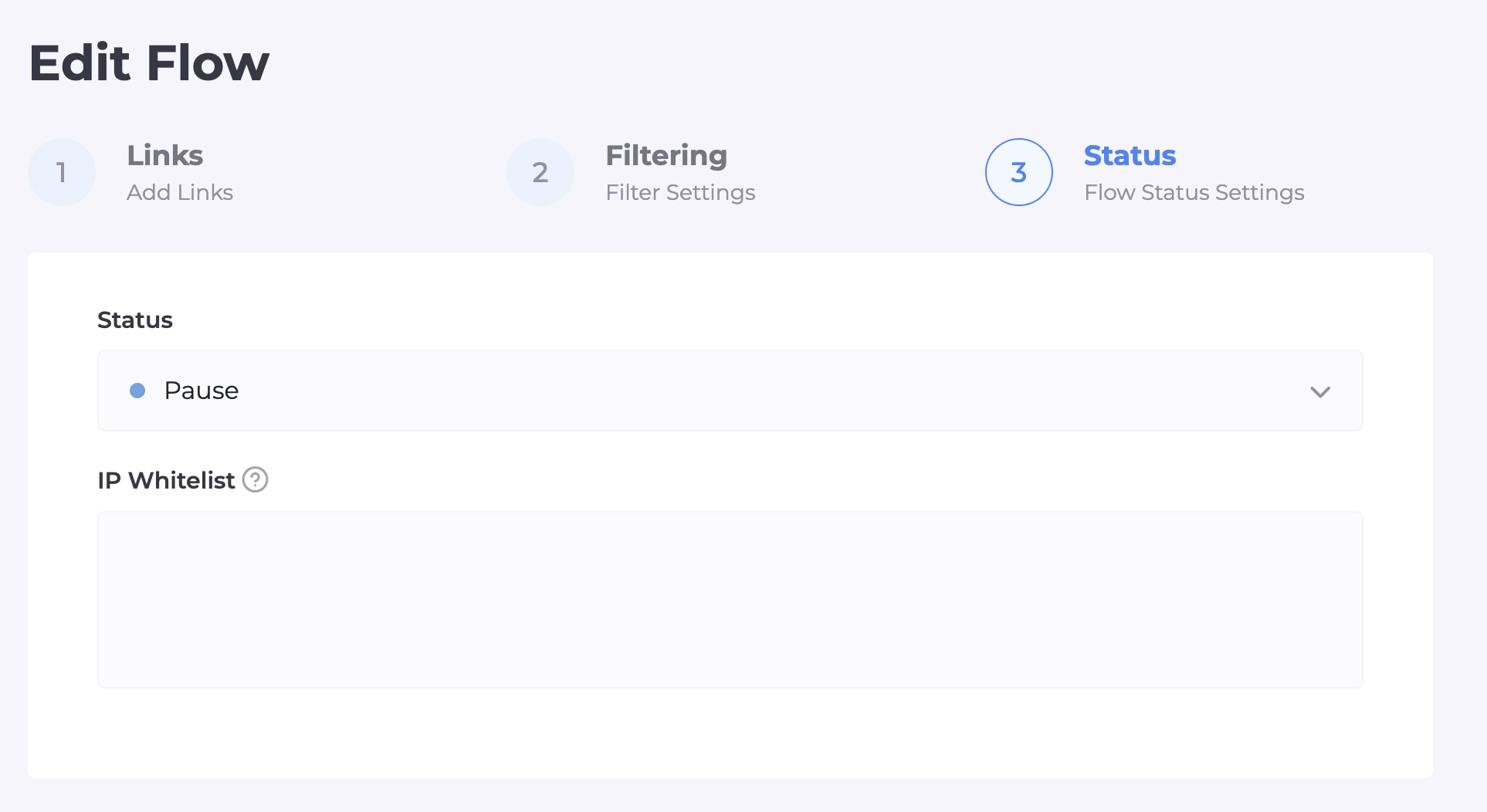Click the number 2 in the step circle
The width and height of the screenshot is (1487, 812).
click(x=540, y=172)
